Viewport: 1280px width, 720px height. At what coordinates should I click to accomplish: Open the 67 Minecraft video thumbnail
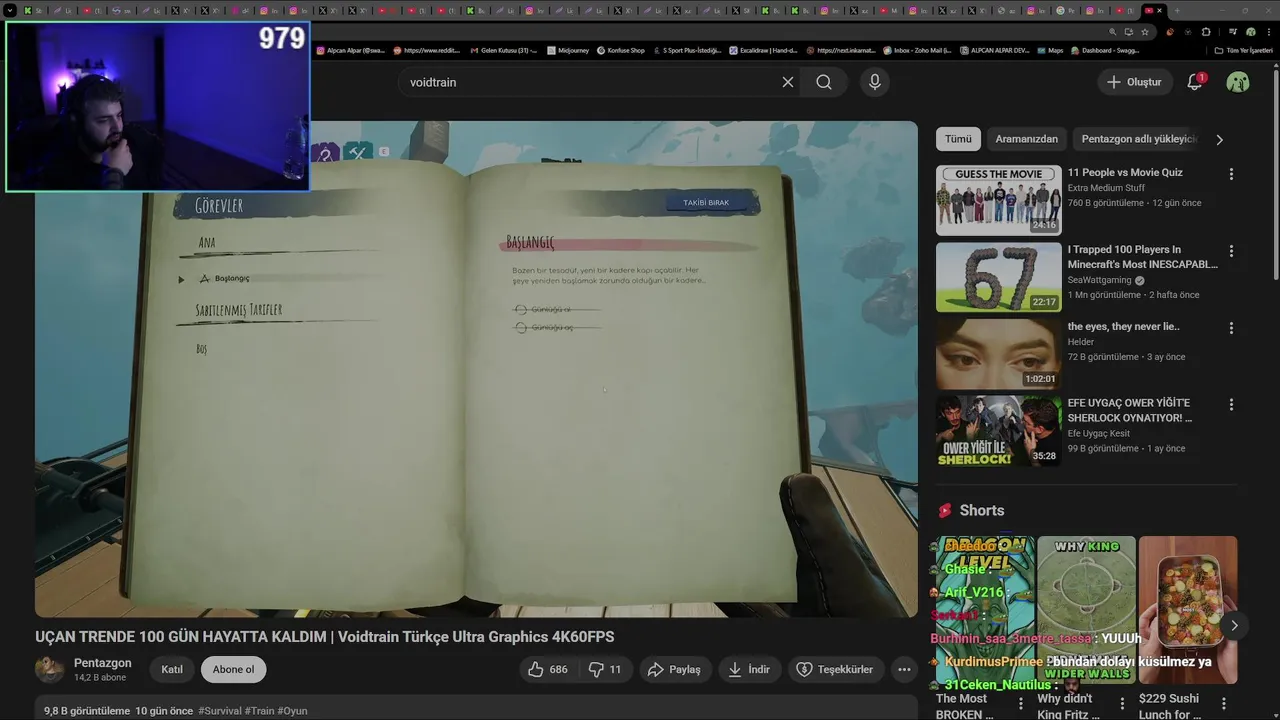click(999, 277)
